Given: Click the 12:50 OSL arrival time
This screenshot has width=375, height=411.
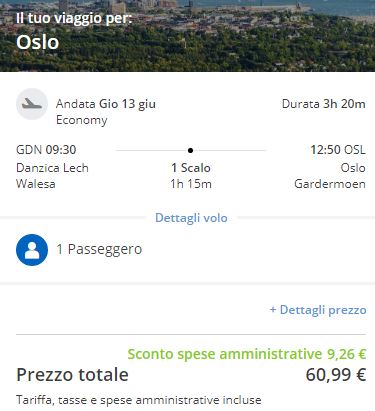Looking at the screenshot, I should (338, 150).
